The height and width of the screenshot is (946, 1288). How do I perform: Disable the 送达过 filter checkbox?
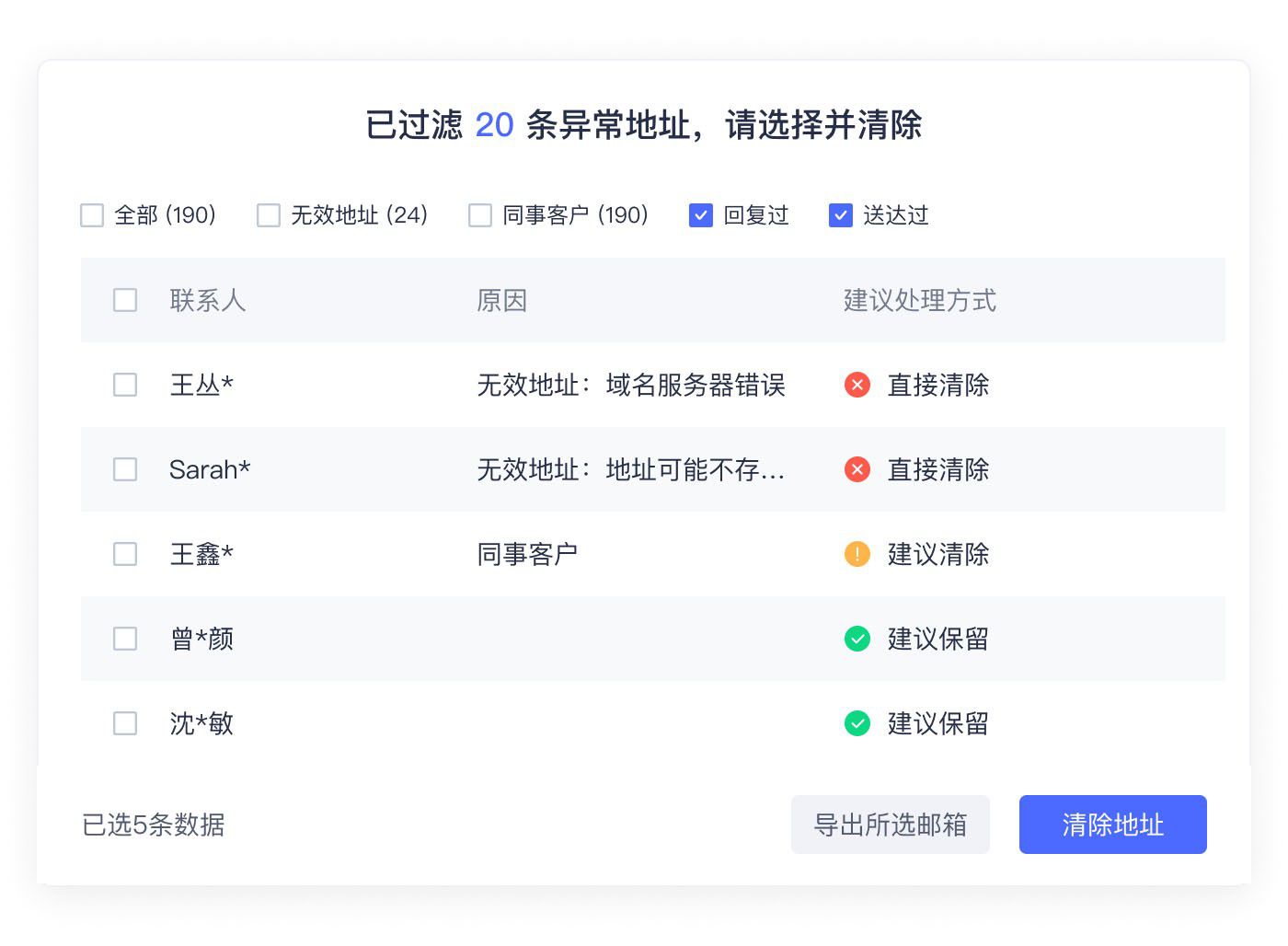click(840, 214)
